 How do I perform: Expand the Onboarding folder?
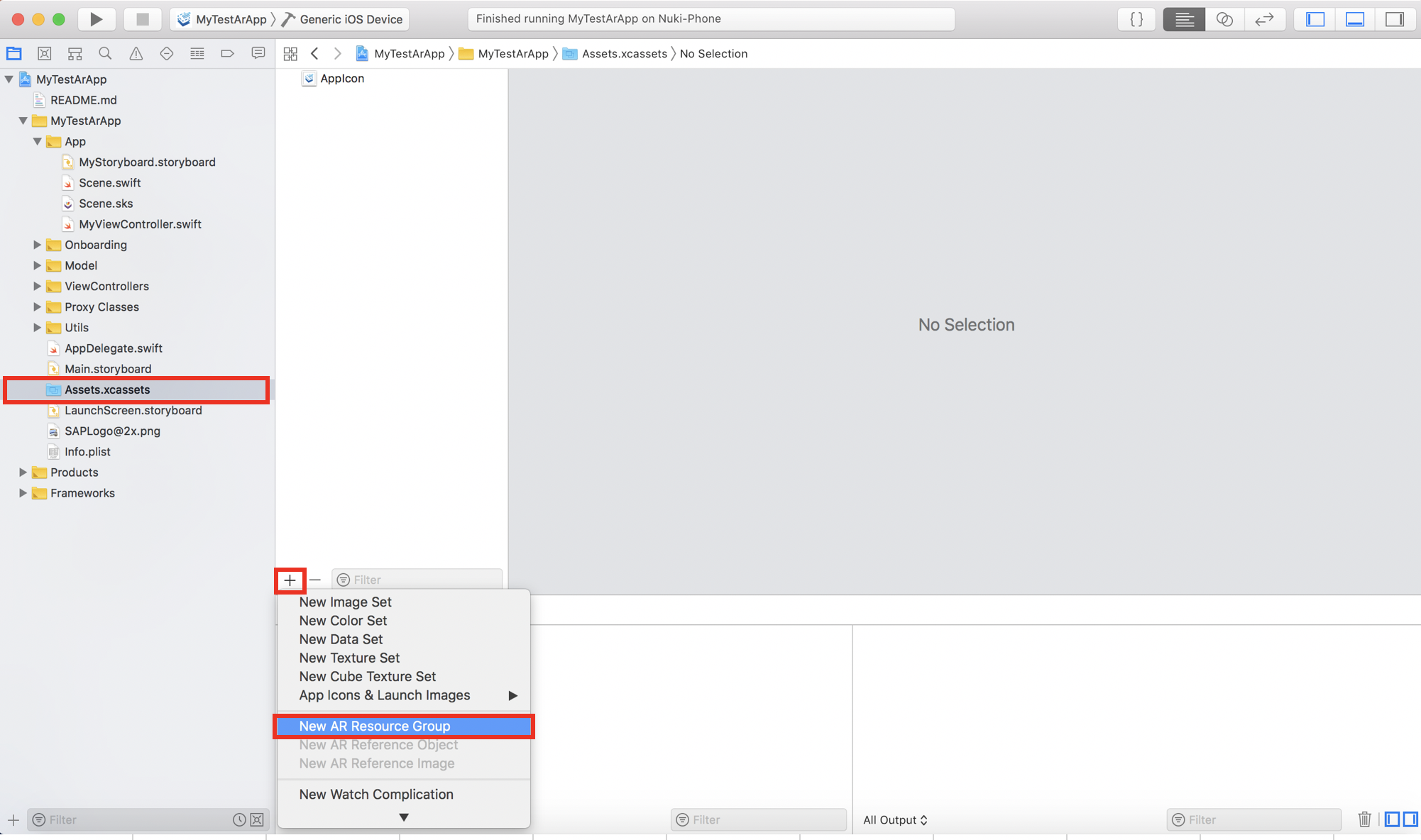(x=37, y=245)
